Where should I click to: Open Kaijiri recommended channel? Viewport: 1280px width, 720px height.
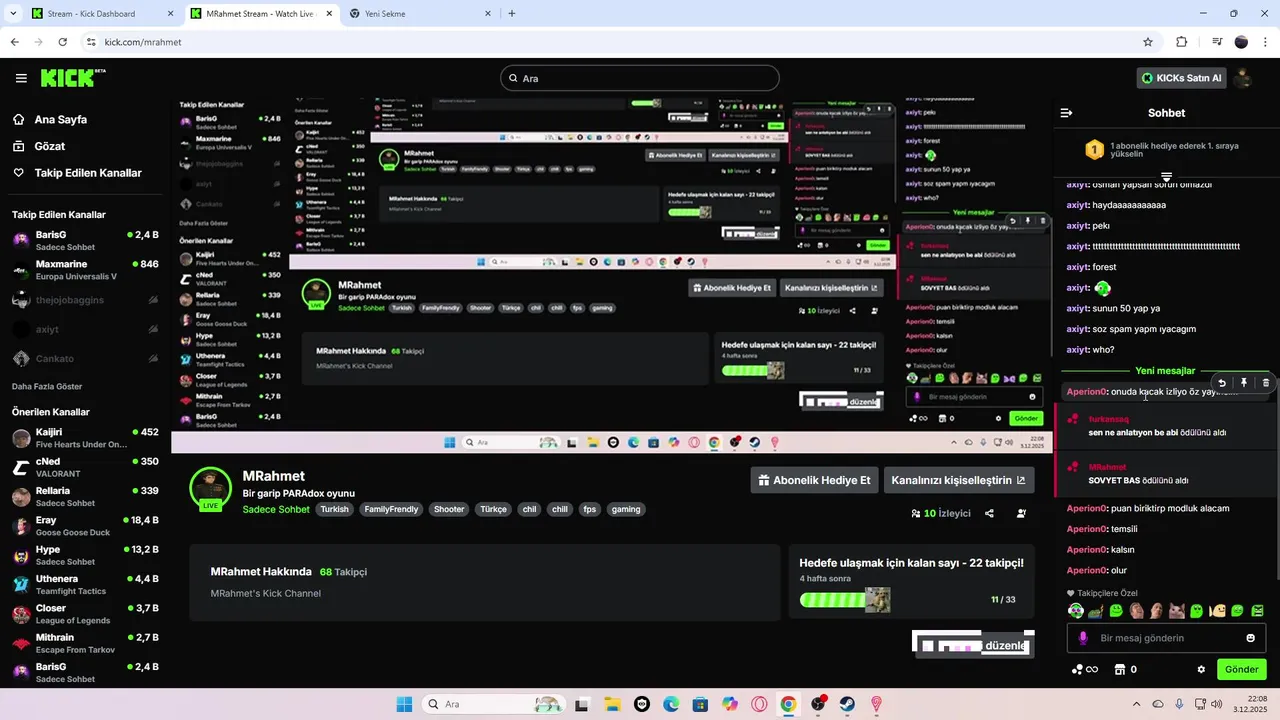click(85, 438)
